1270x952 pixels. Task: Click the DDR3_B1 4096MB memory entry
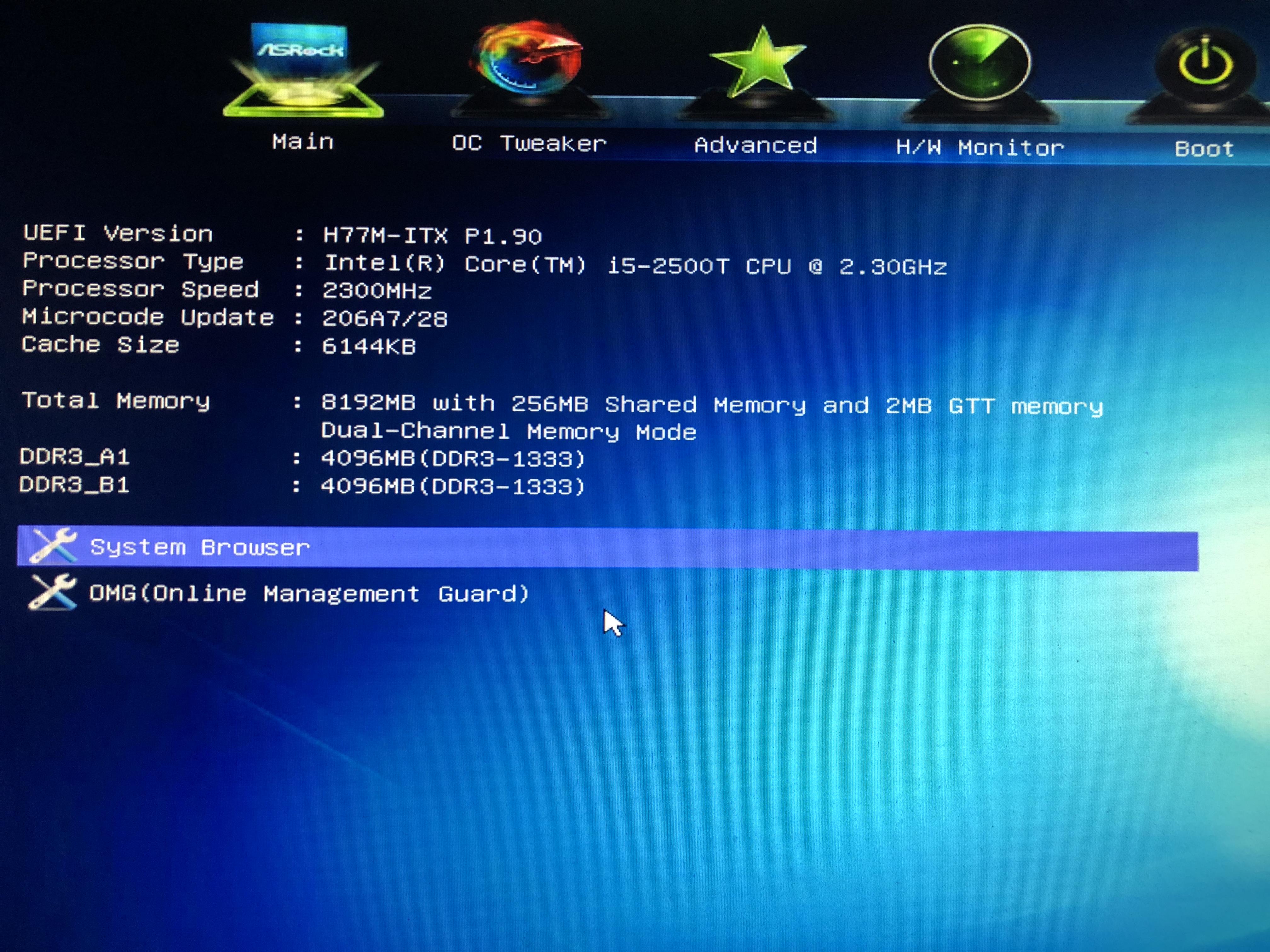(x=452, y=487)
